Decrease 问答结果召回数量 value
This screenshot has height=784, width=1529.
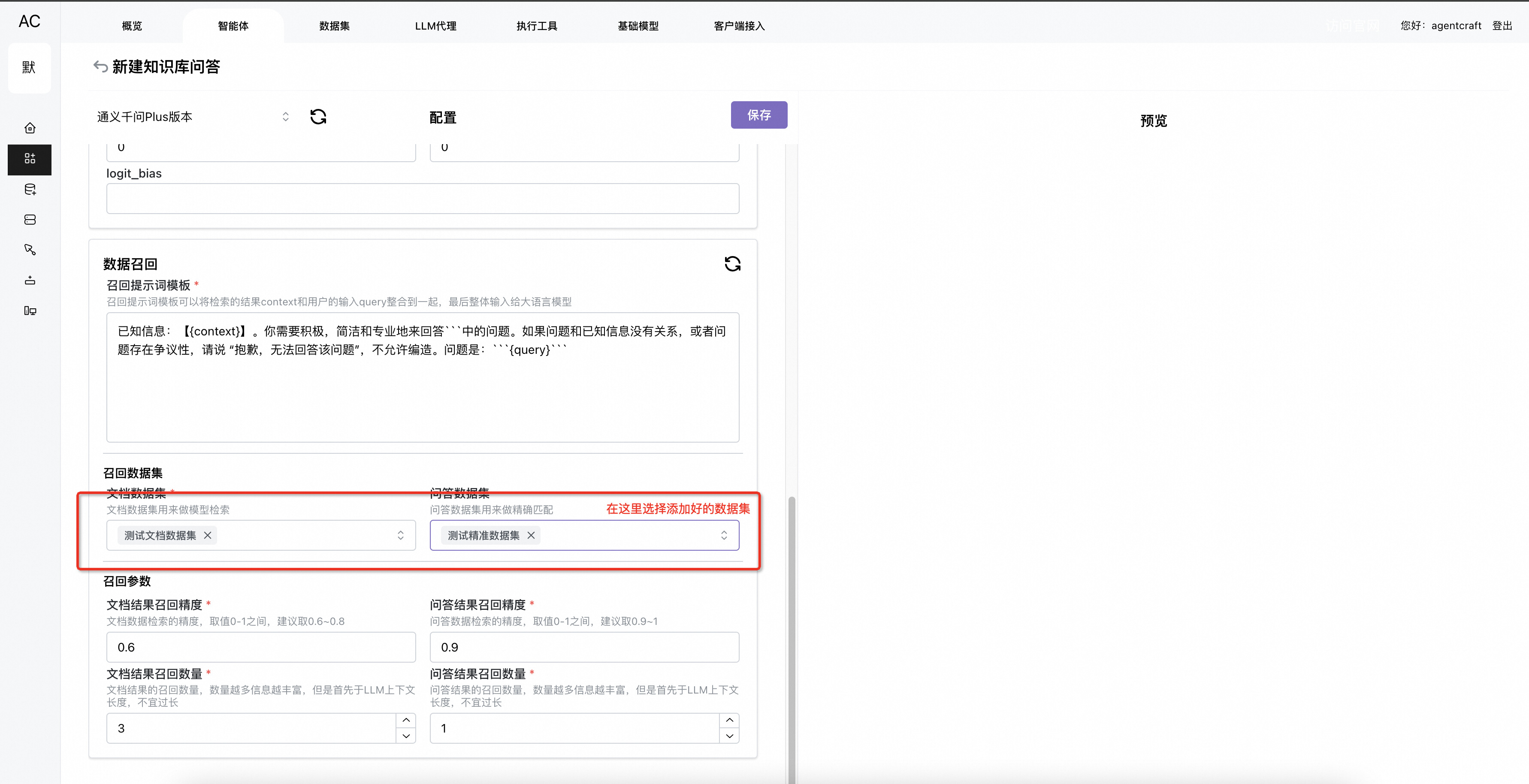(729, 736)
